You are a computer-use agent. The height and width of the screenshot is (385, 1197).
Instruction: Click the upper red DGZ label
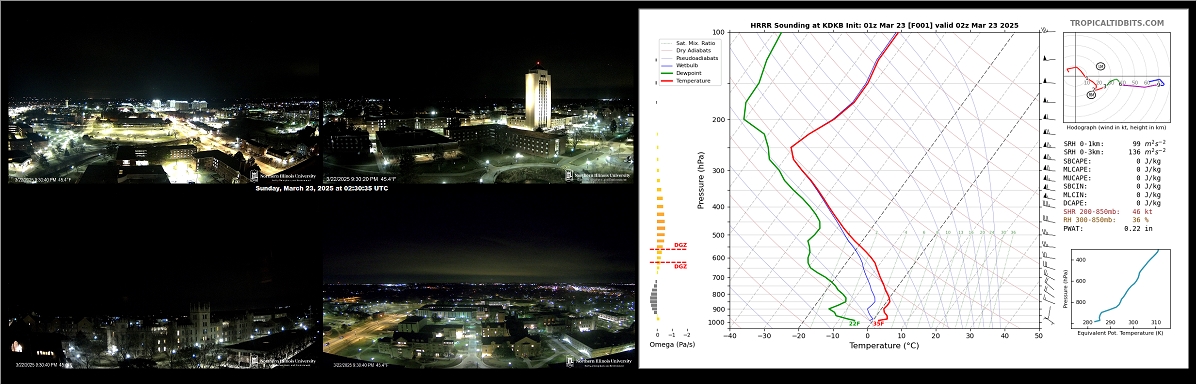click(680, 245)
